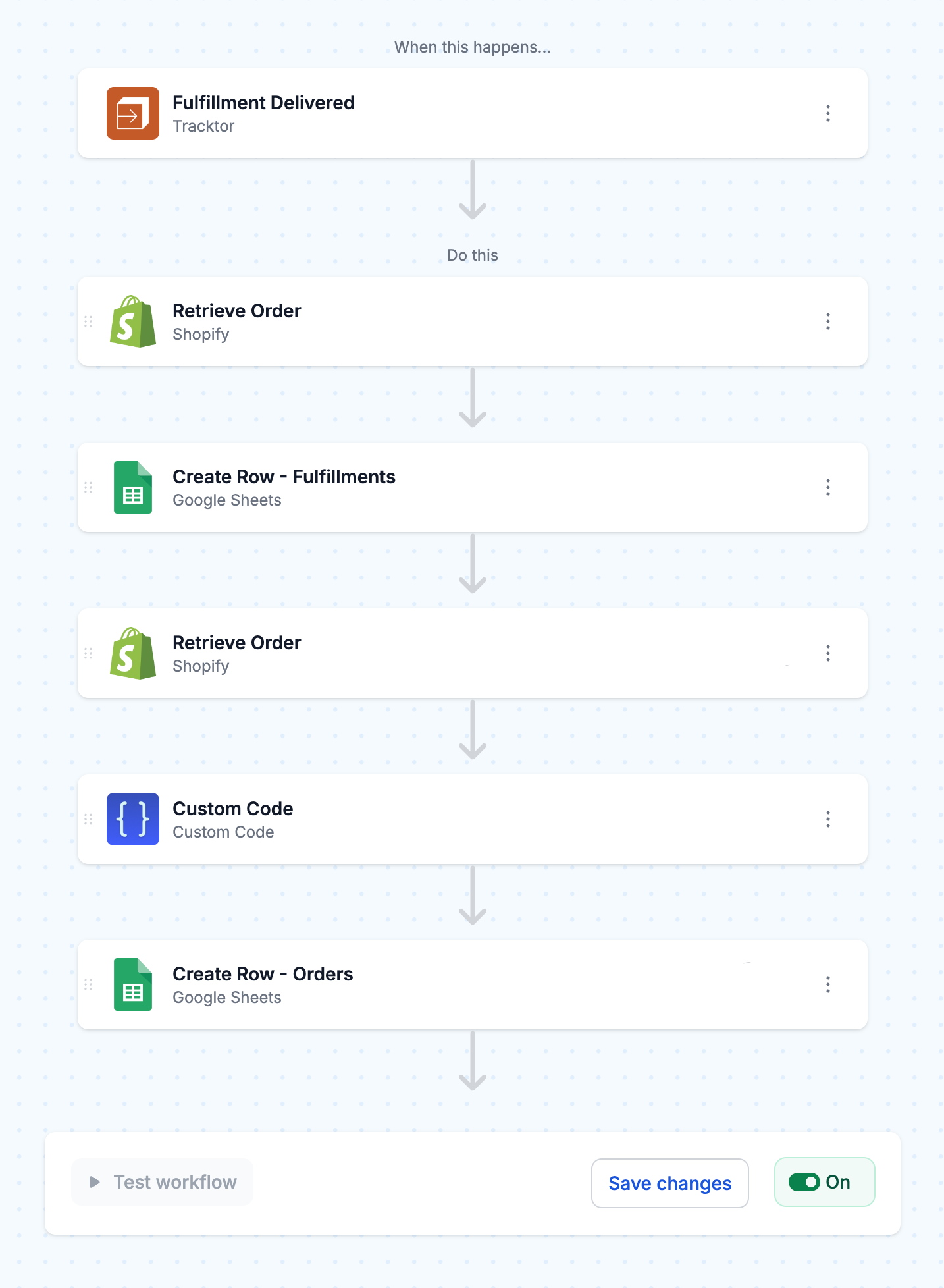Viewport: 944px width, 1288px height.
Task: Open the three-dot menu for Create Row - Fulfillments
Action: (828, 487)
